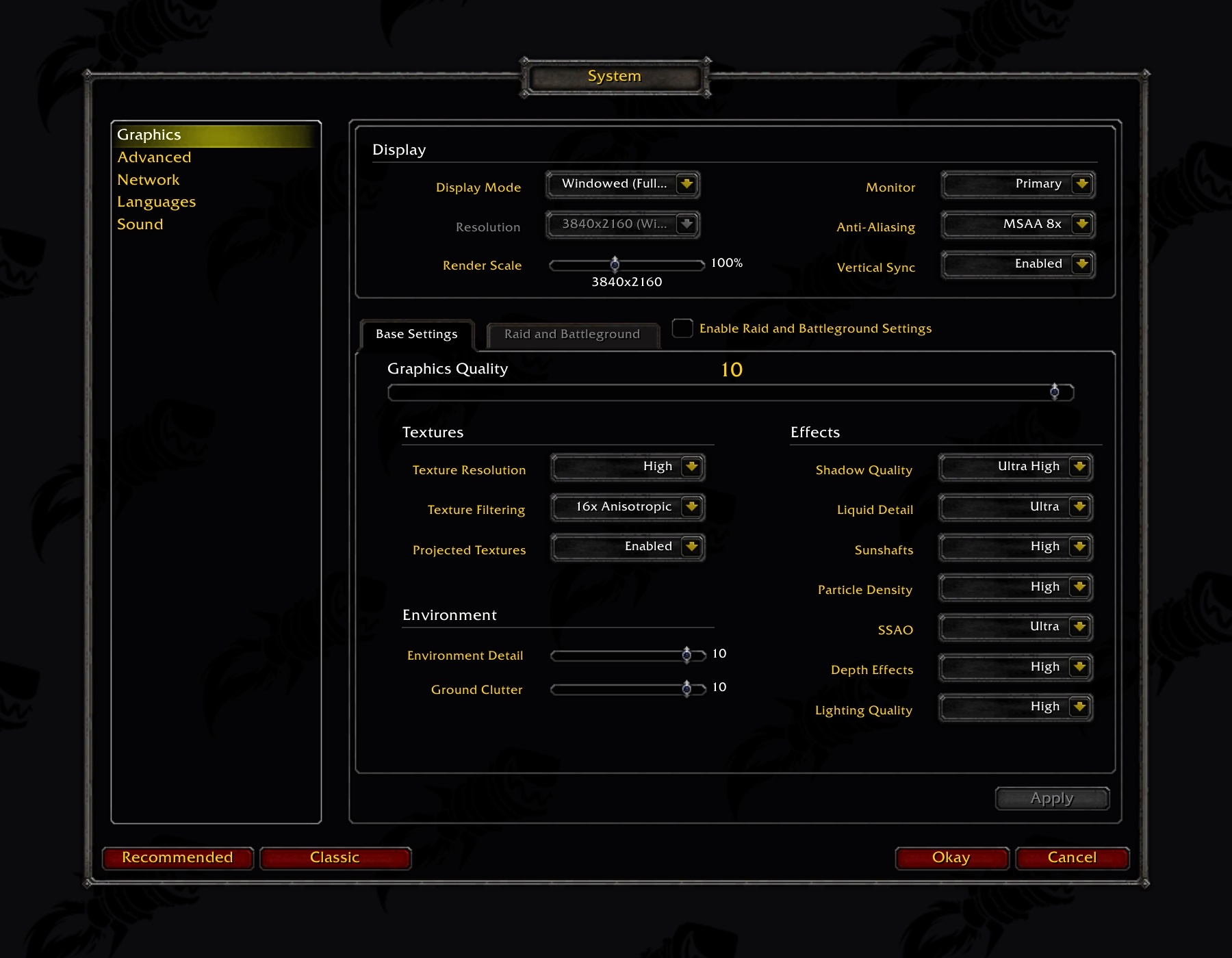Switch to the Base Settings tab
Image resolution: width=1232 pixels, height=958 pixels.
(416, 334)
